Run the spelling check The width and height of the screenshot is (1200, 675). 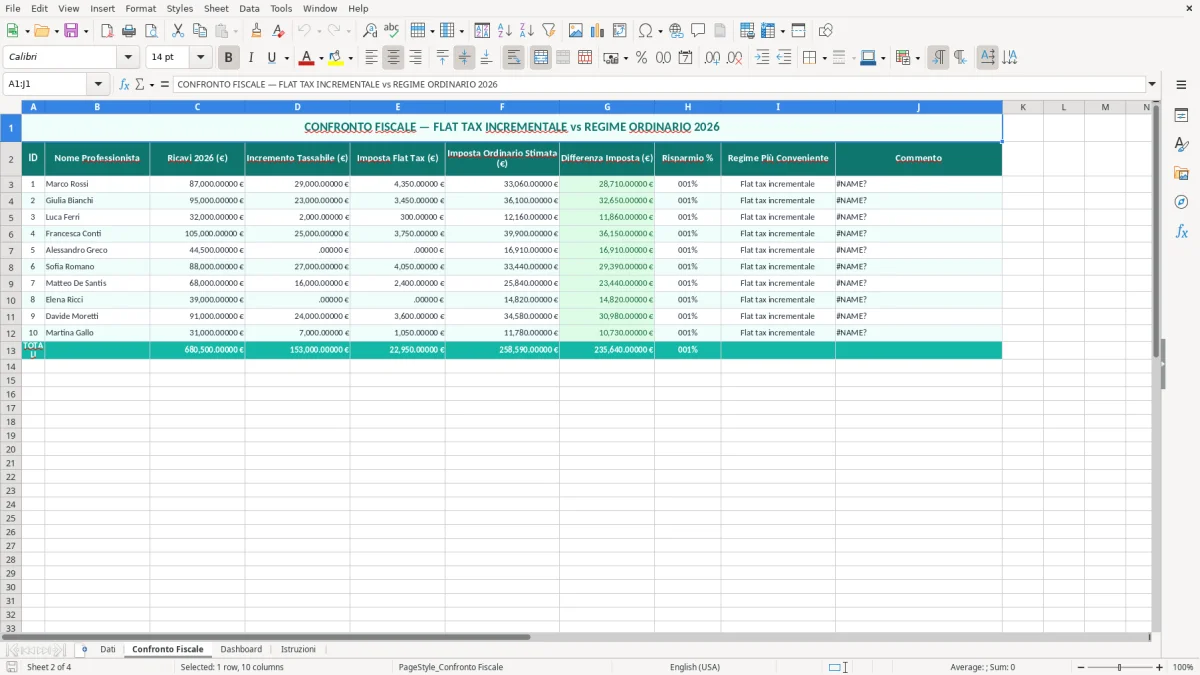pos(392,31)
